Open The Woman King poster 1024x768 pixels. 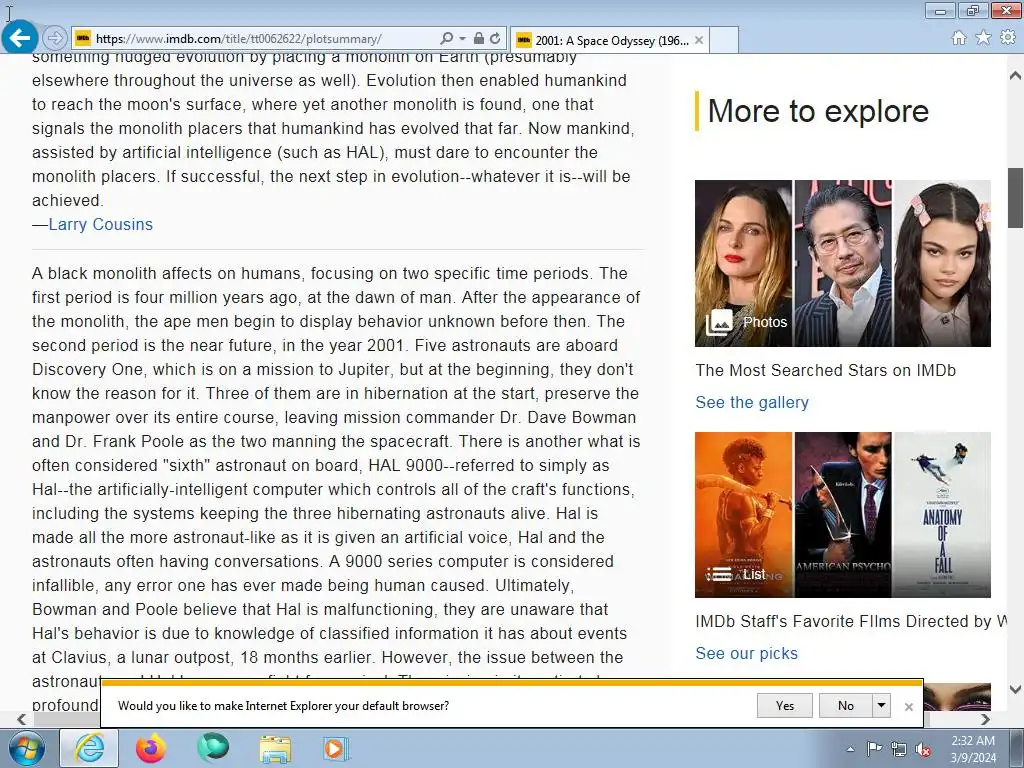tap(743, 515)
